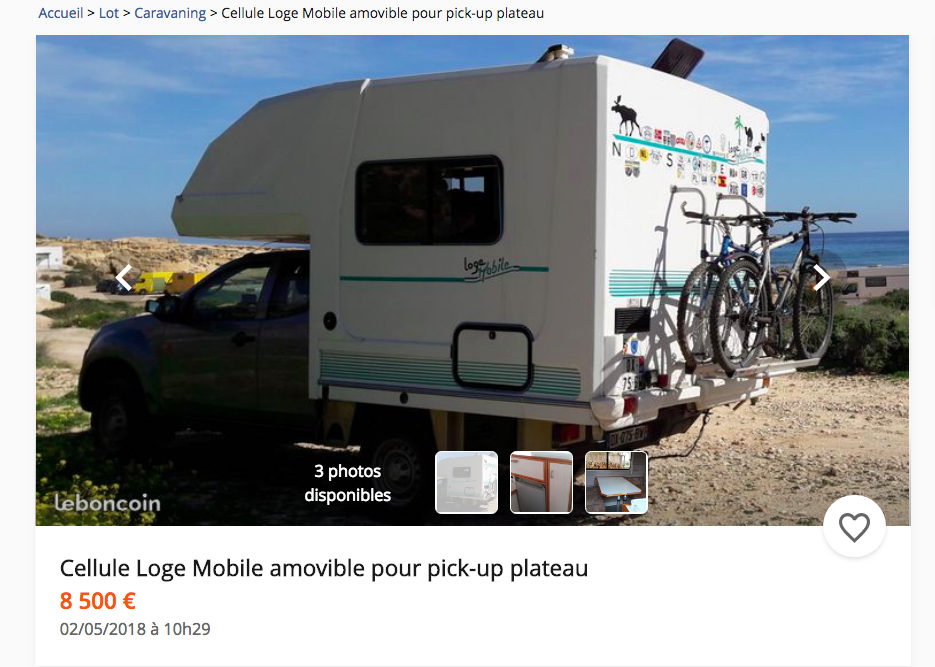Open the Lot breadcrumb link
Image resolution: width=935 pixels, height=667 pixels.
[109, 13]
